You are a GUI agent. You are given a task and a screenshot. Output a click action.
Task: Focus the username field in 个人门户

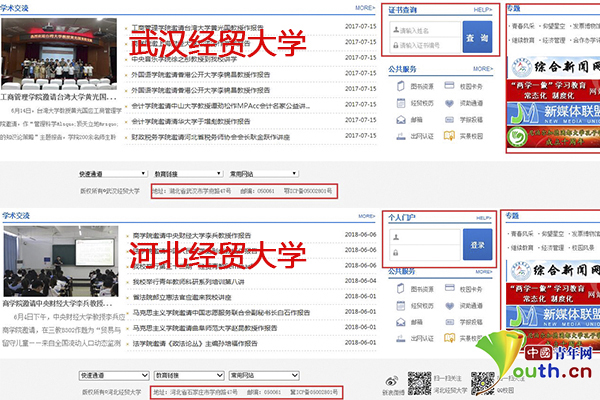[x=426, y=237]
